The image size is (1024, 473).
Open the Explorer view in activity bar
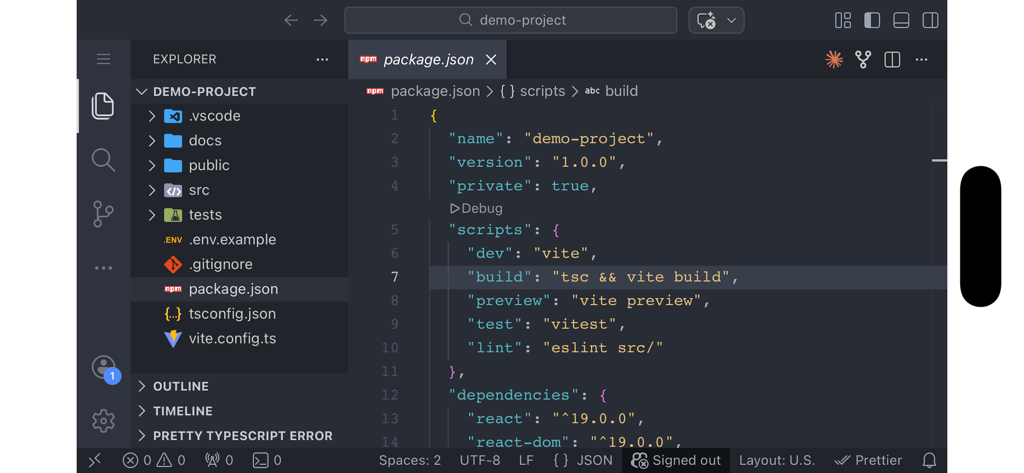click(103, 106)
